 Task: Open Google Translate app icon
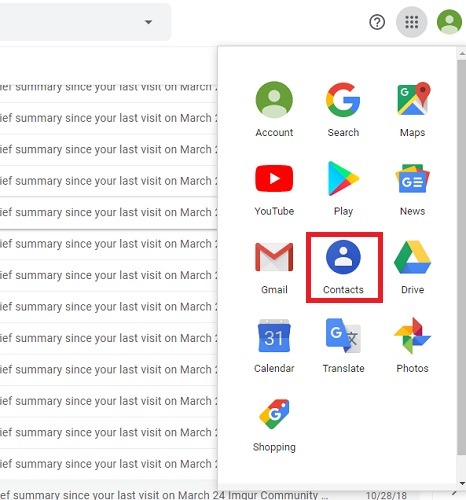pos(343,345)
